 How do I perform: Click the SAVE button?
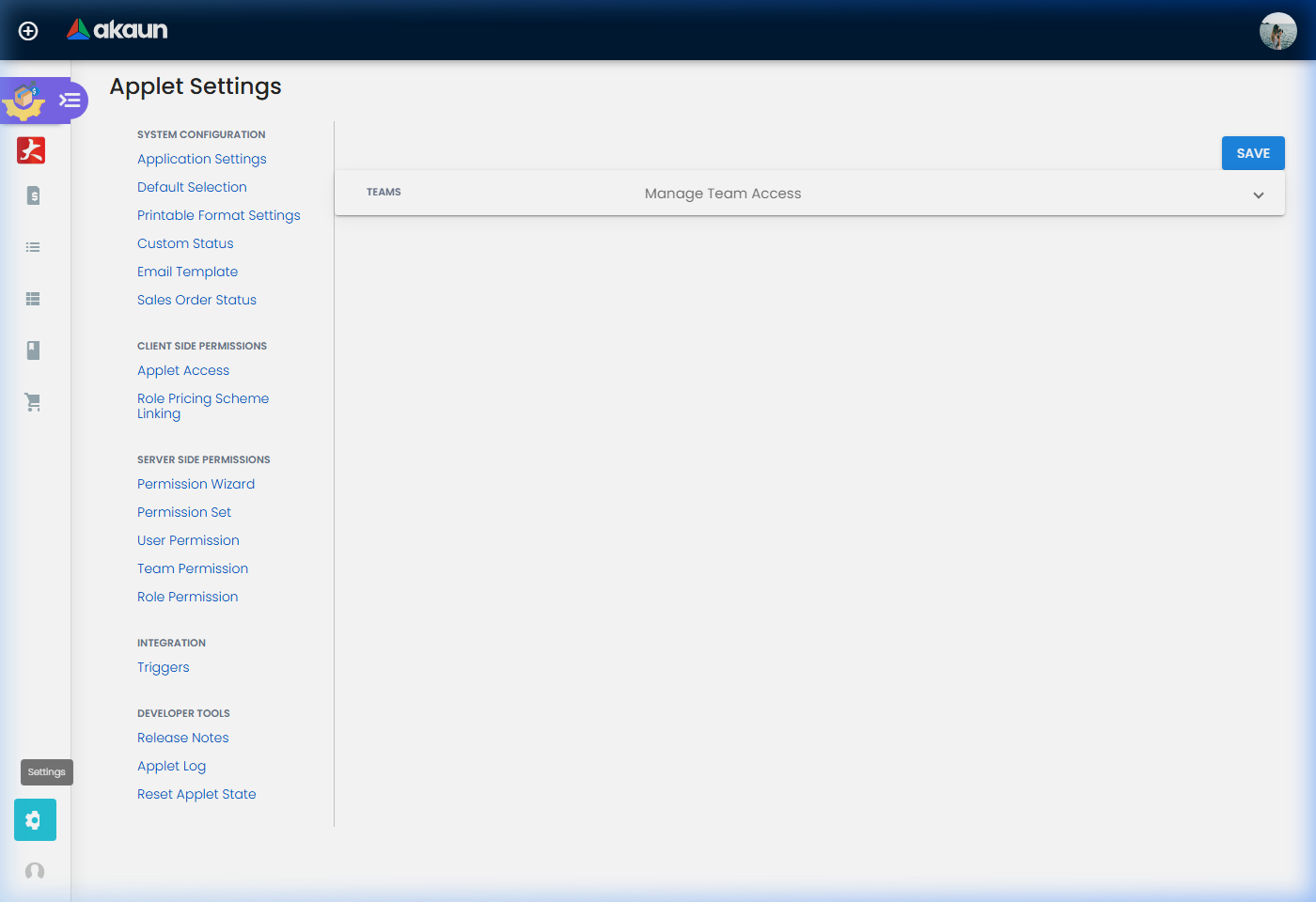(1252, 152)
